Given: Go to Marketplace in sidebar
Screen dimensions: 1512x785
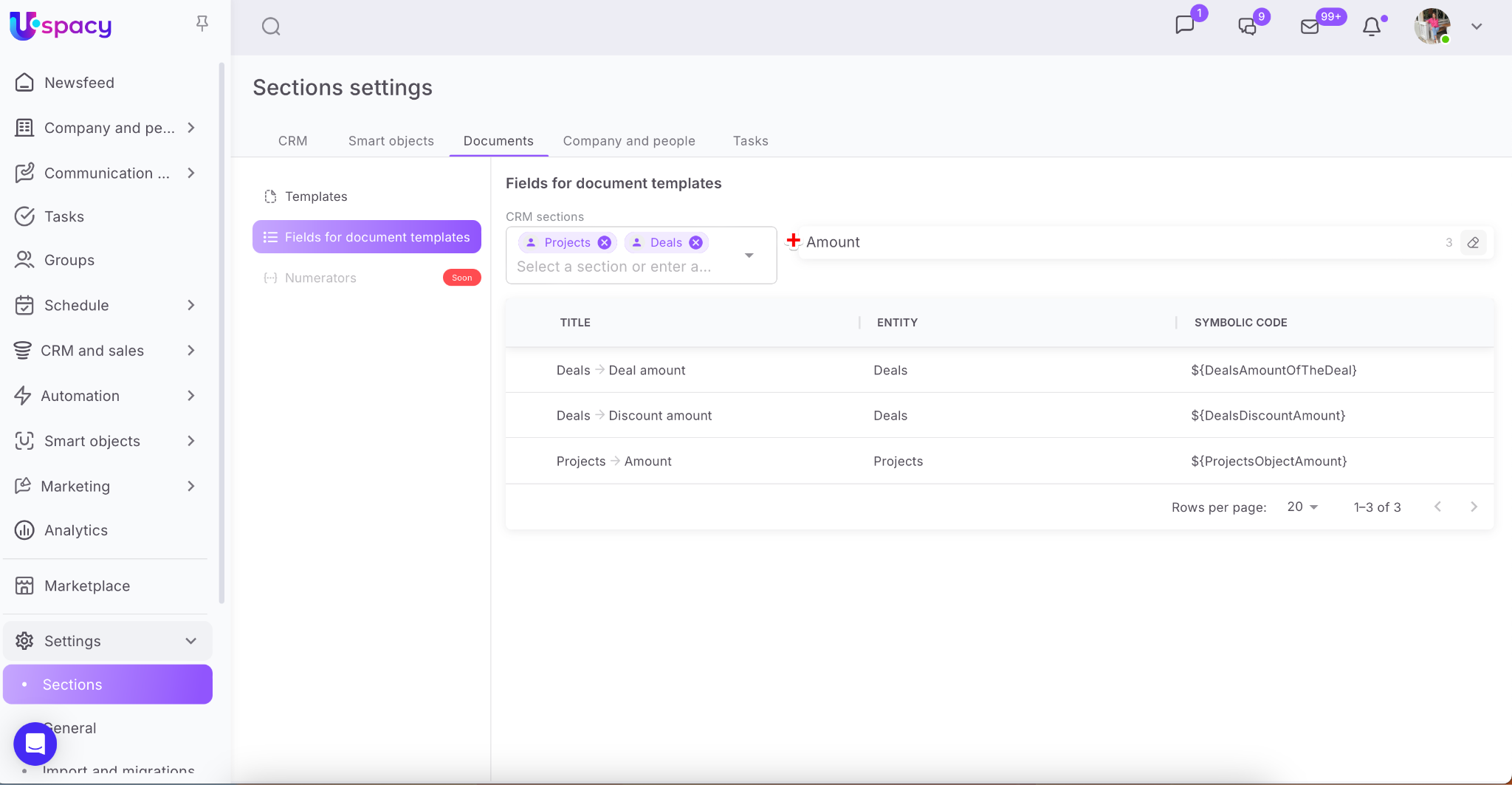Looking at the screenshot, I should point(87,586).
